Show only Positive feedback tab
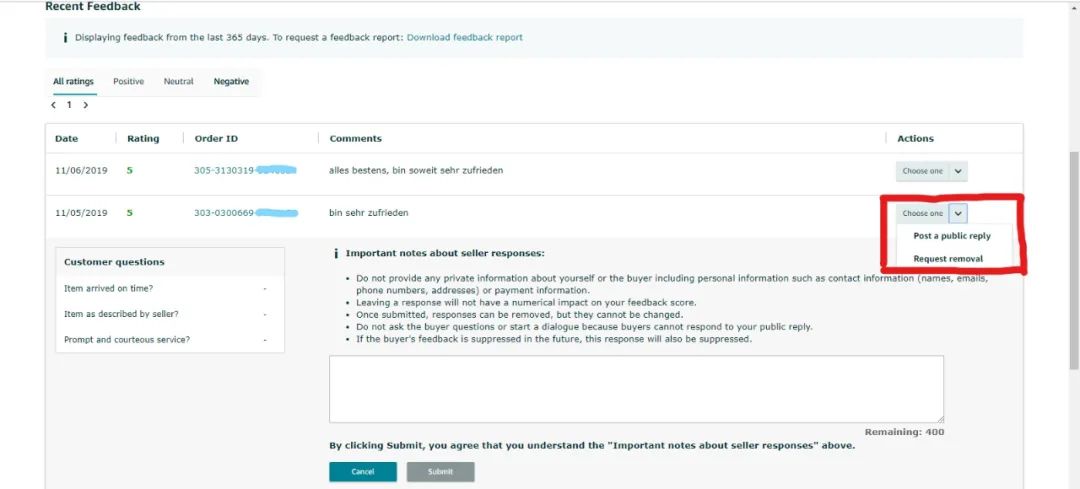The width and height of the screenshot is (1080, 489). (x=128, y=82)
